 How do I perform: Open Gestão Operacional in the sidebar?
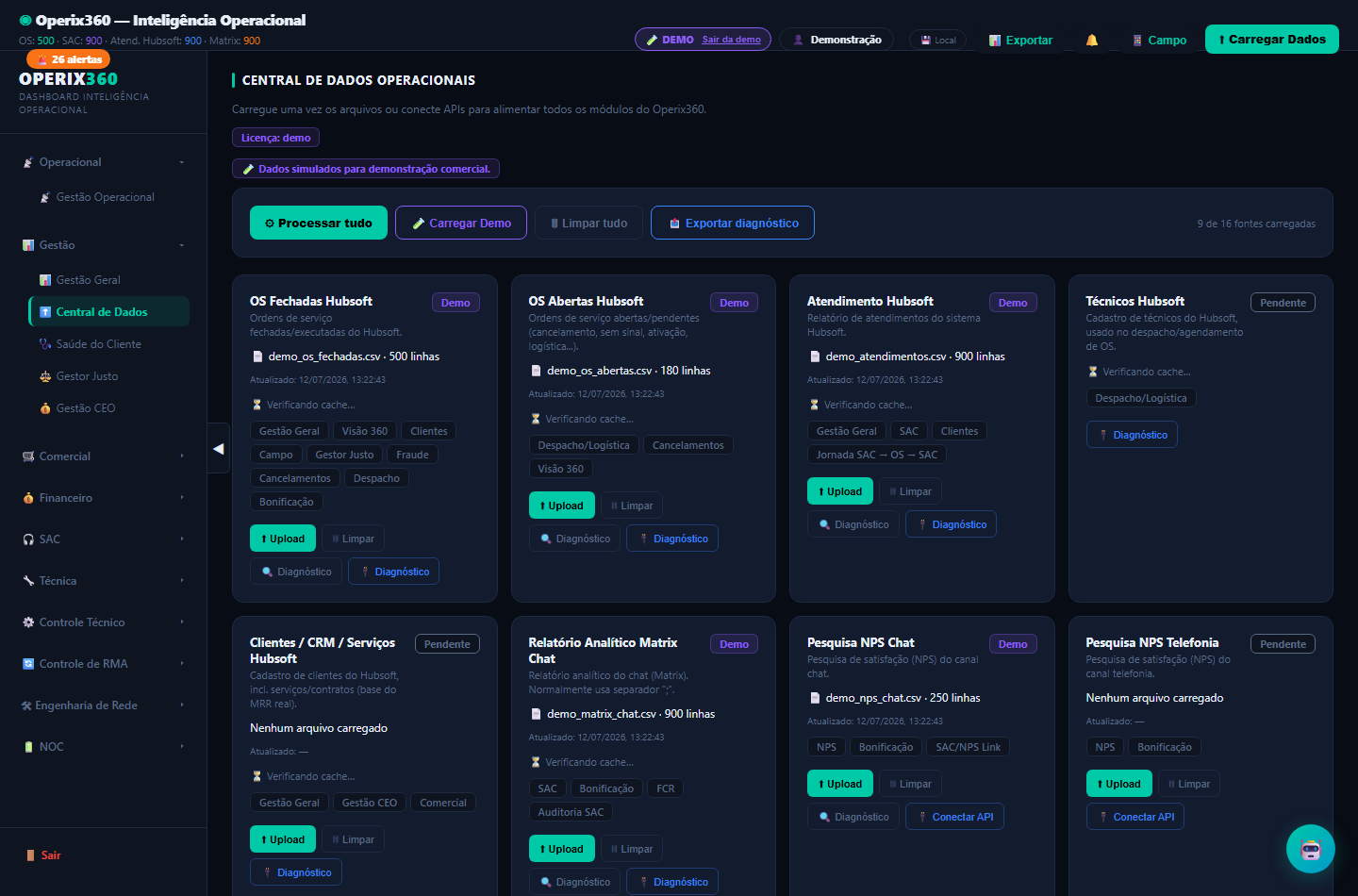[x=108, y=197]
